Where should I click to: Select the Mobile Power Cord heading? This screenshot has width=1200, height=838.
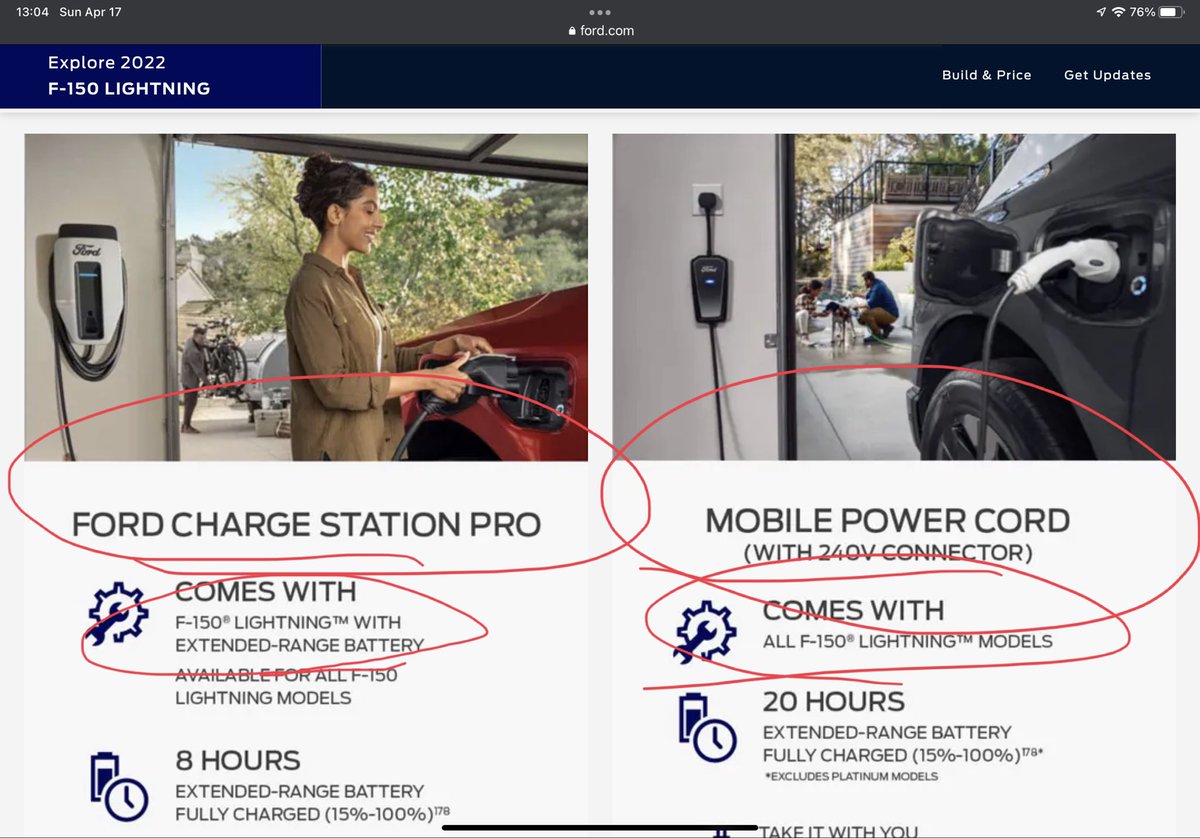tap(888, 521)
